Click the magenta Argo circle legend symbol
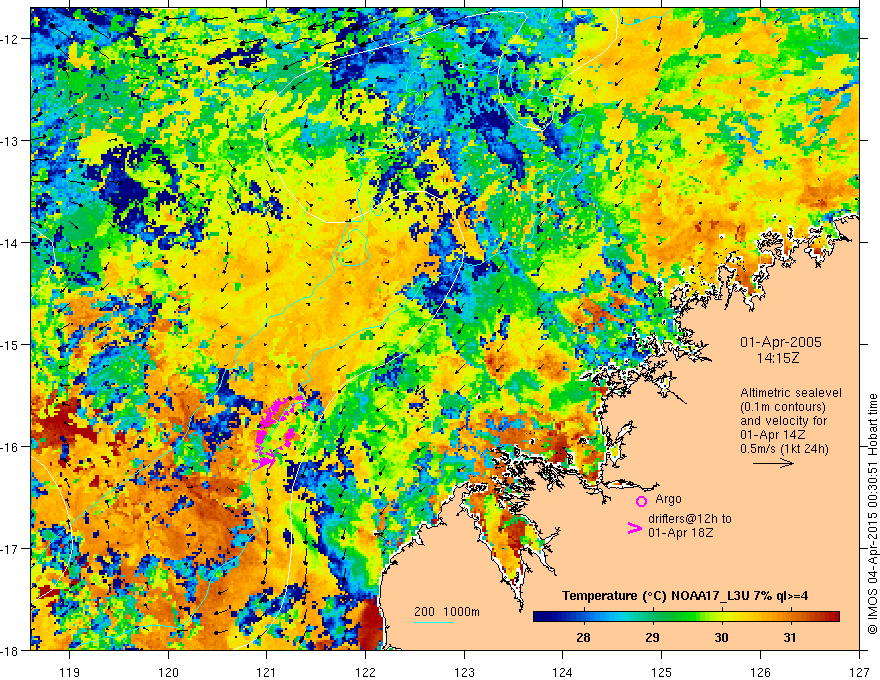This screenshot has height=680, width=880. point(641,501)
